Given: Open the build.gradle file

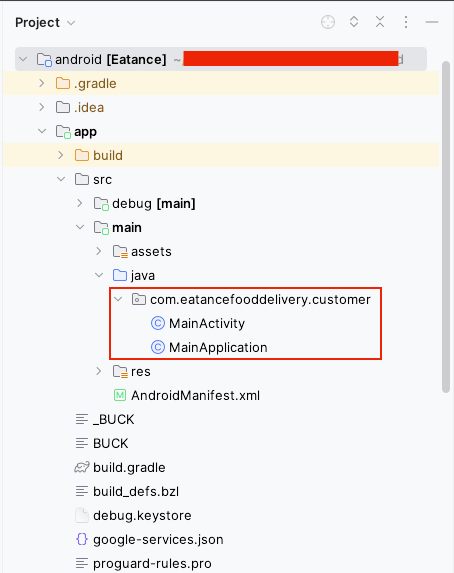Looking at the screenshot, I should tap(129, 468).
